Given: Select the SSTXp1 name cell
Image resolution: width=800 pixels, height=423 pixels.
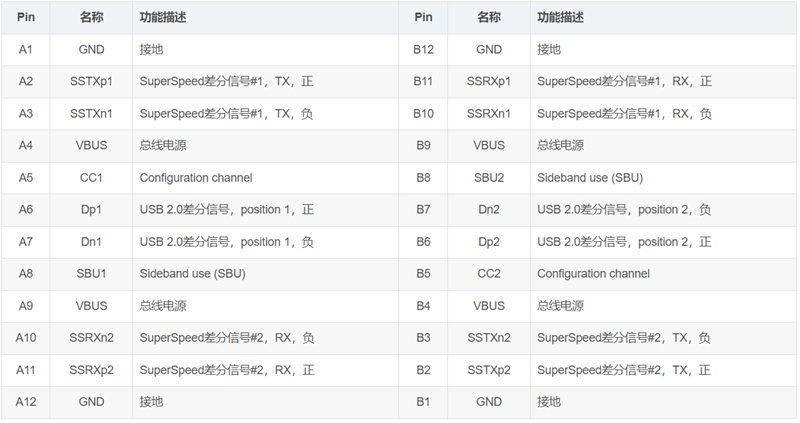Looking at the screenshot, I should point(92,81).
